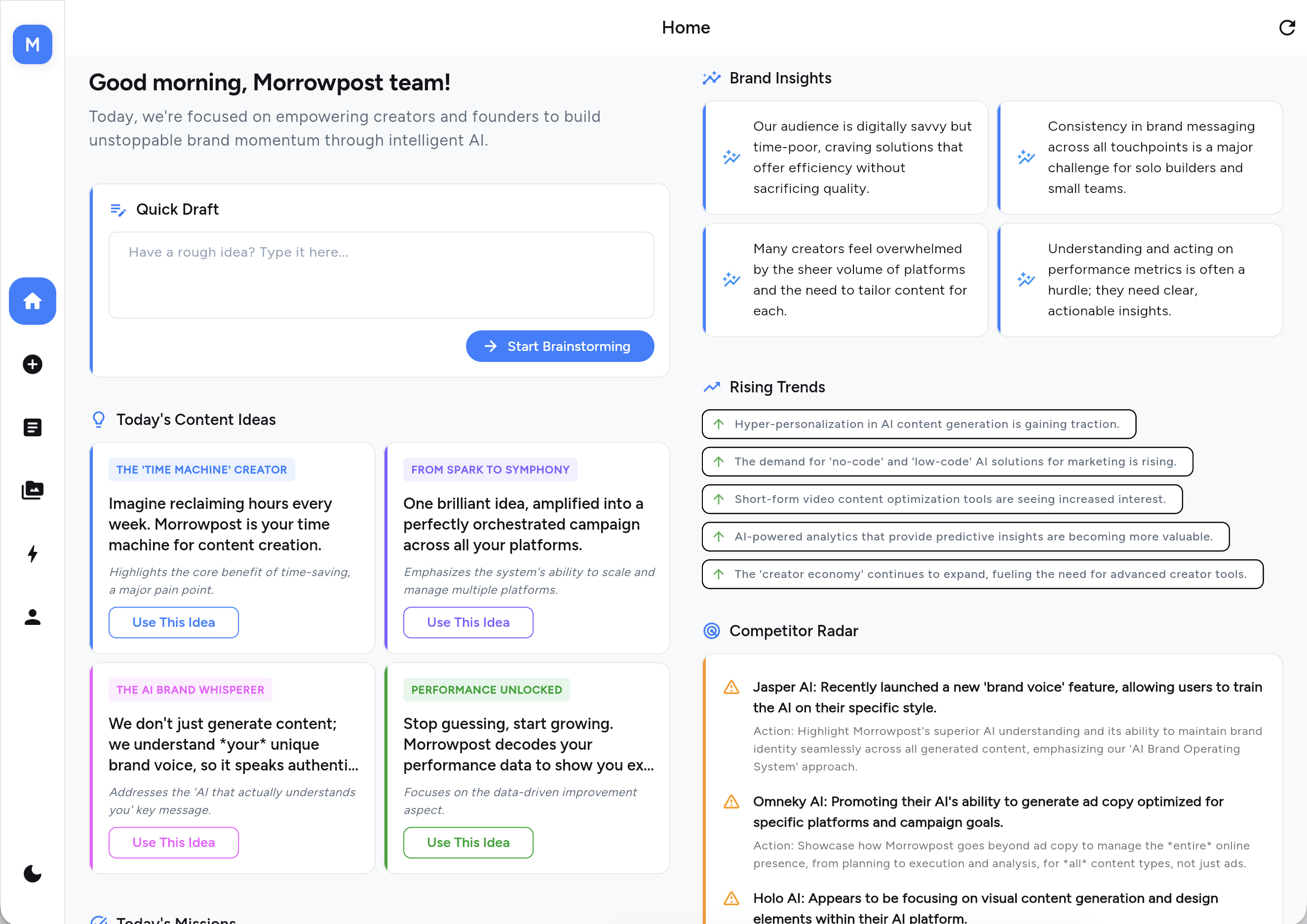Image resolution: width=1307 pixels, height=924 pixels.
Task: Click the Quick Draft text input field
Action: click(381, 275)
